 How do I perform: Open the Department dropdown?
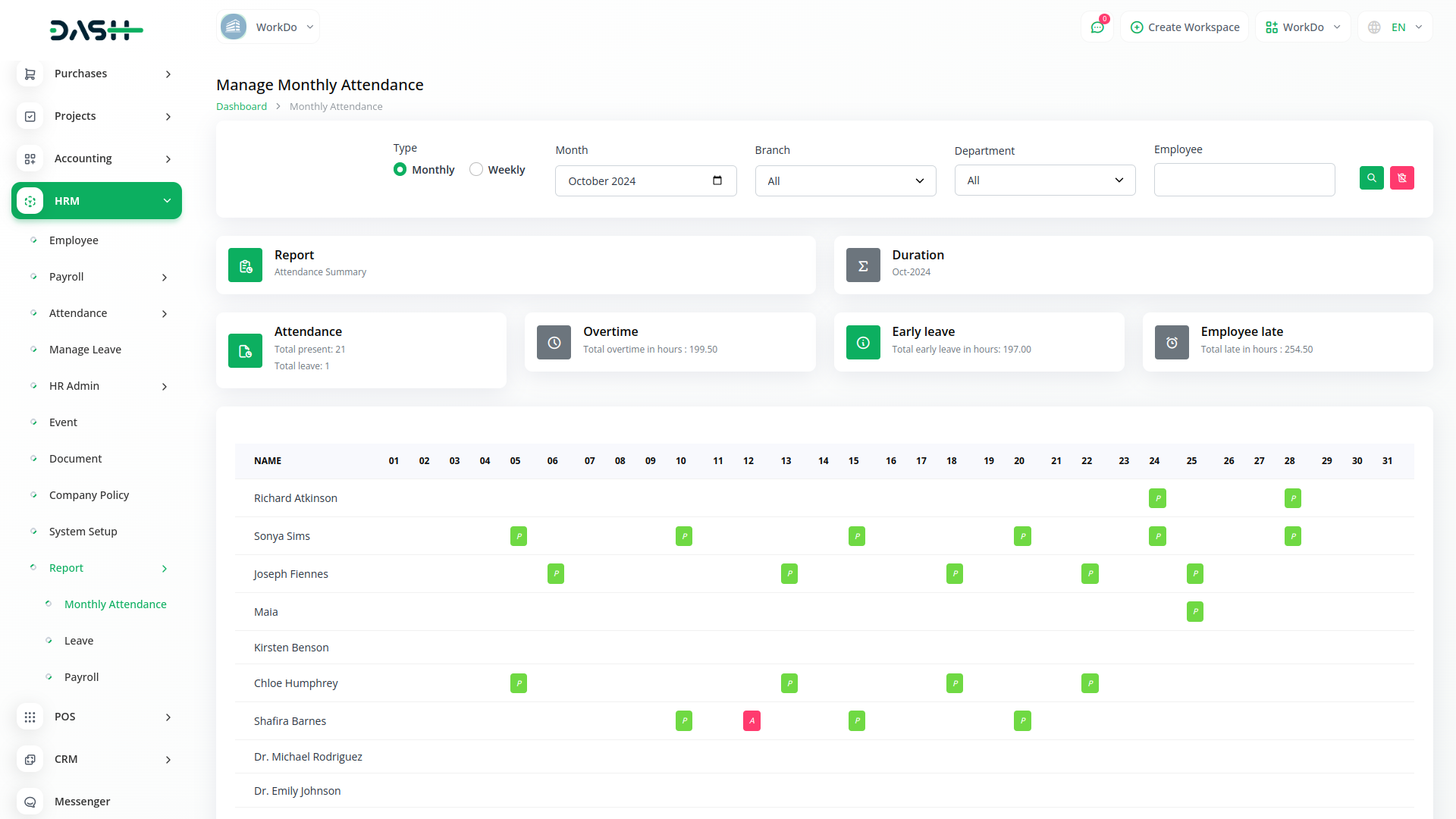(x=1044, y=180)
